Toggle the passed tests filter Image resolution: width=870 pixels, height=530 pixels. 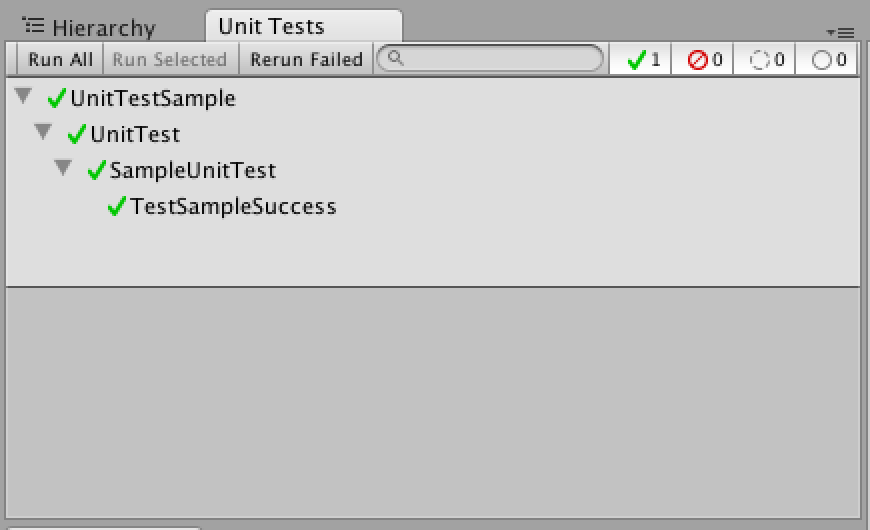[x=640, y=59]
